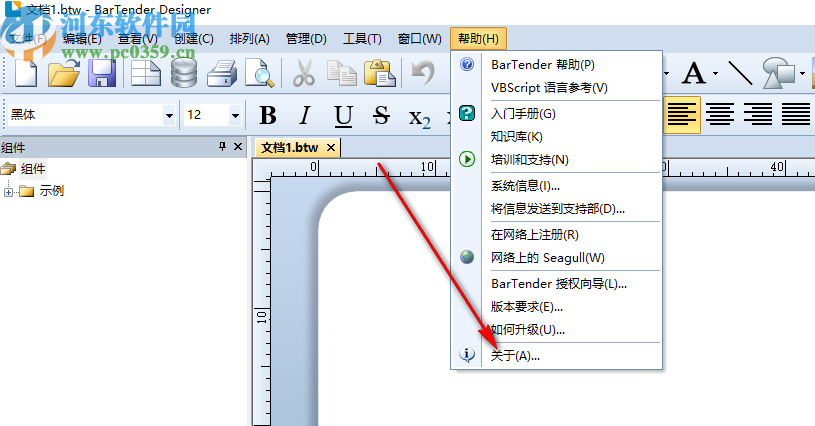Choose 系统信息(I)... menu item
The height and width of the screenshot is (426, 815).
[x=557, y=186]
